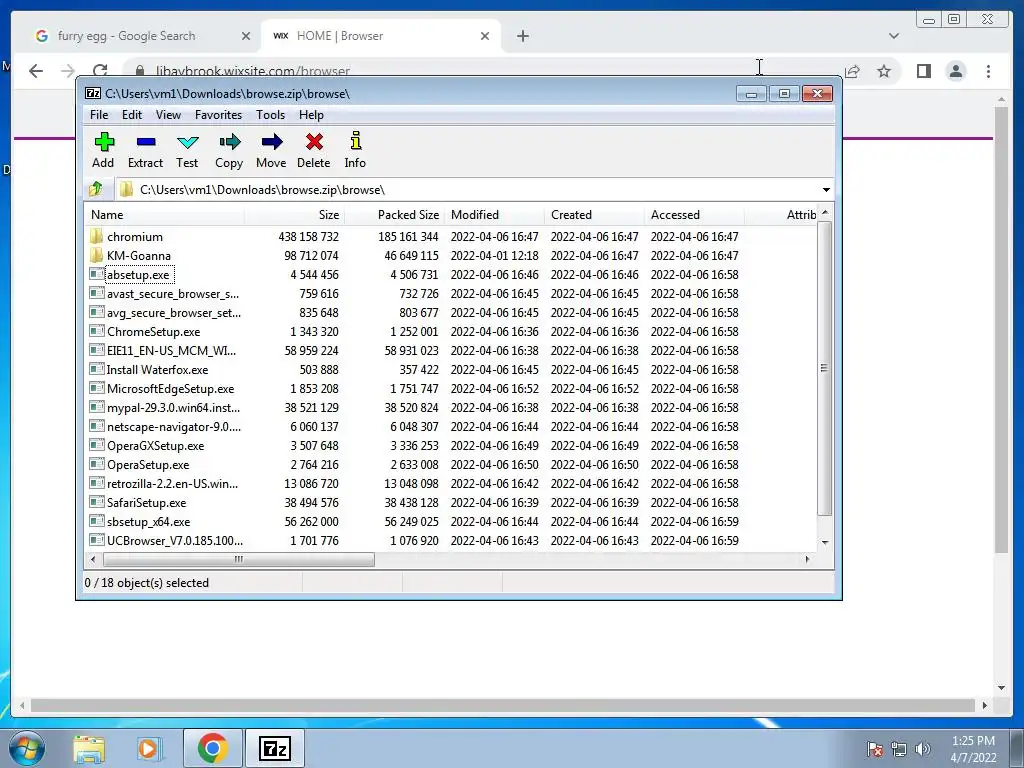Click the Move toolbar icon

click(271, 142)
